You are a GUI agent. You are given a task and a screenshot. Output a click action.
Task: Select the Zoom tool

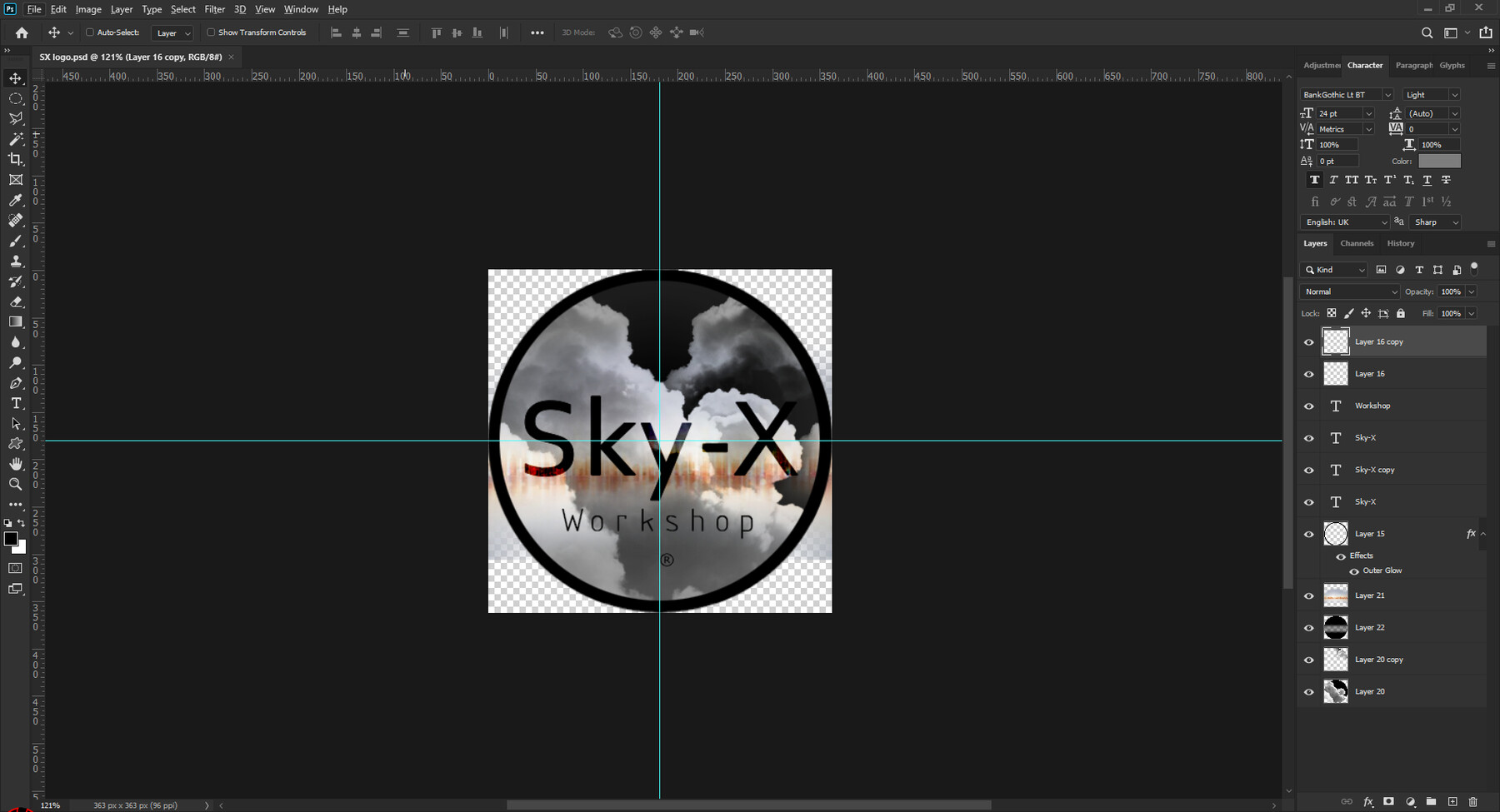pos(15,484)
